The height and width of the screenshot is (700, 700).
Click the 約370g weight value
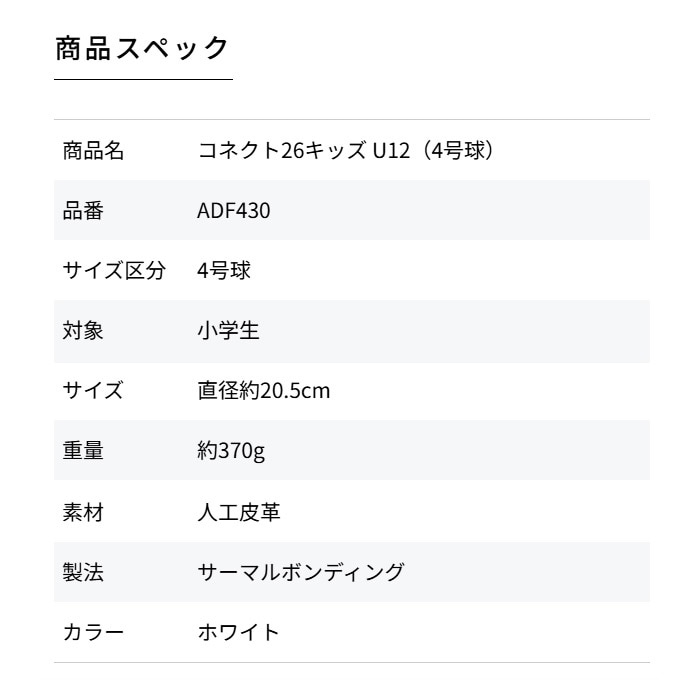coord(231,451)
